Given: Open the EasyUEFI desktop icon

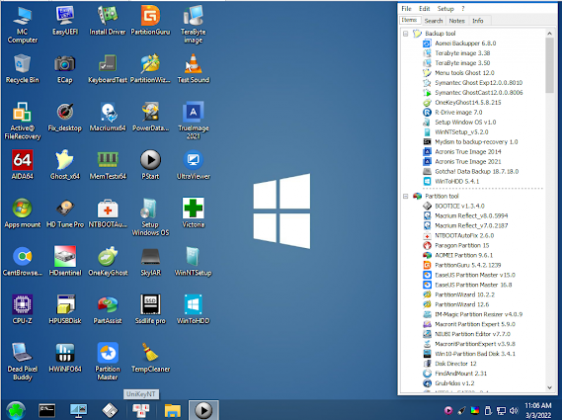Looking at the screenshot, I should coord(65,20).
